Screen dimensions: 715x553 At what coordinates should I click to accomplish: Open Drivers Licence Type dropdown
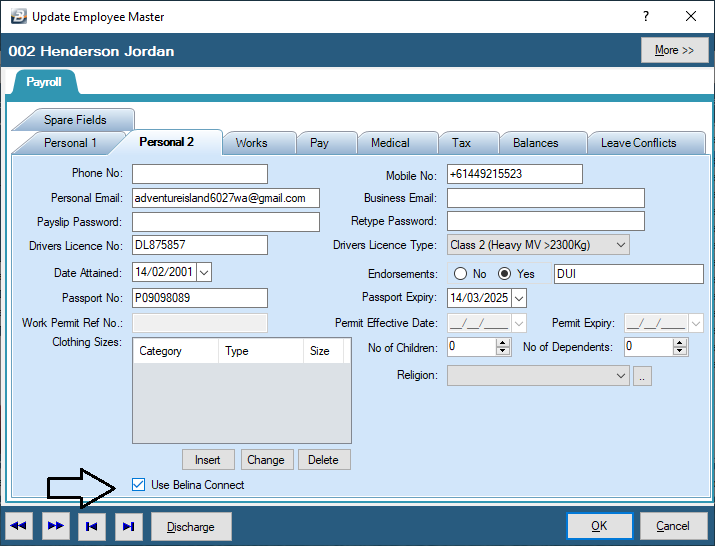(621, 245)
